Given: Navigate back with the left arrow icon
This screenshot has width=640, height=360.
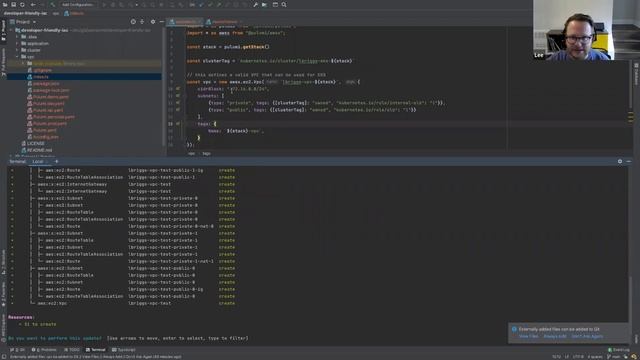Looking at the screenshot, I should (x=33, y=4).
